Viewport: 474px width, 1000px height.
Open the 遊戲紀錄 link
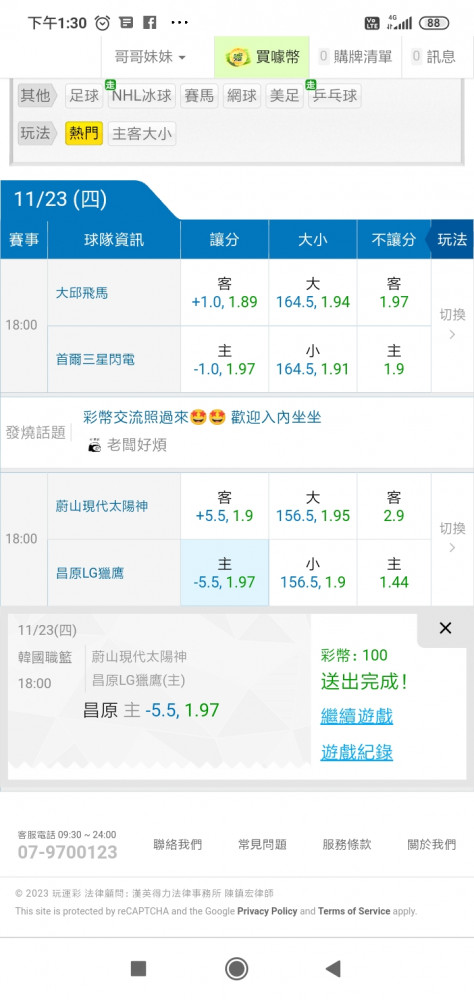(357, 753)
